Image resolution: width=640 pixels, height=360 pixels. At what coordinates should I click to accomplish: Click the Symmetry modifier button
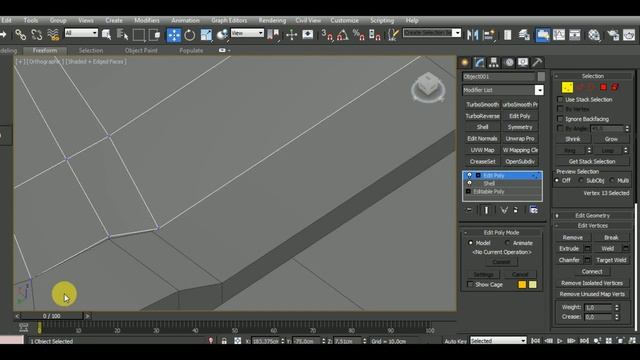[x=520, y=127]
